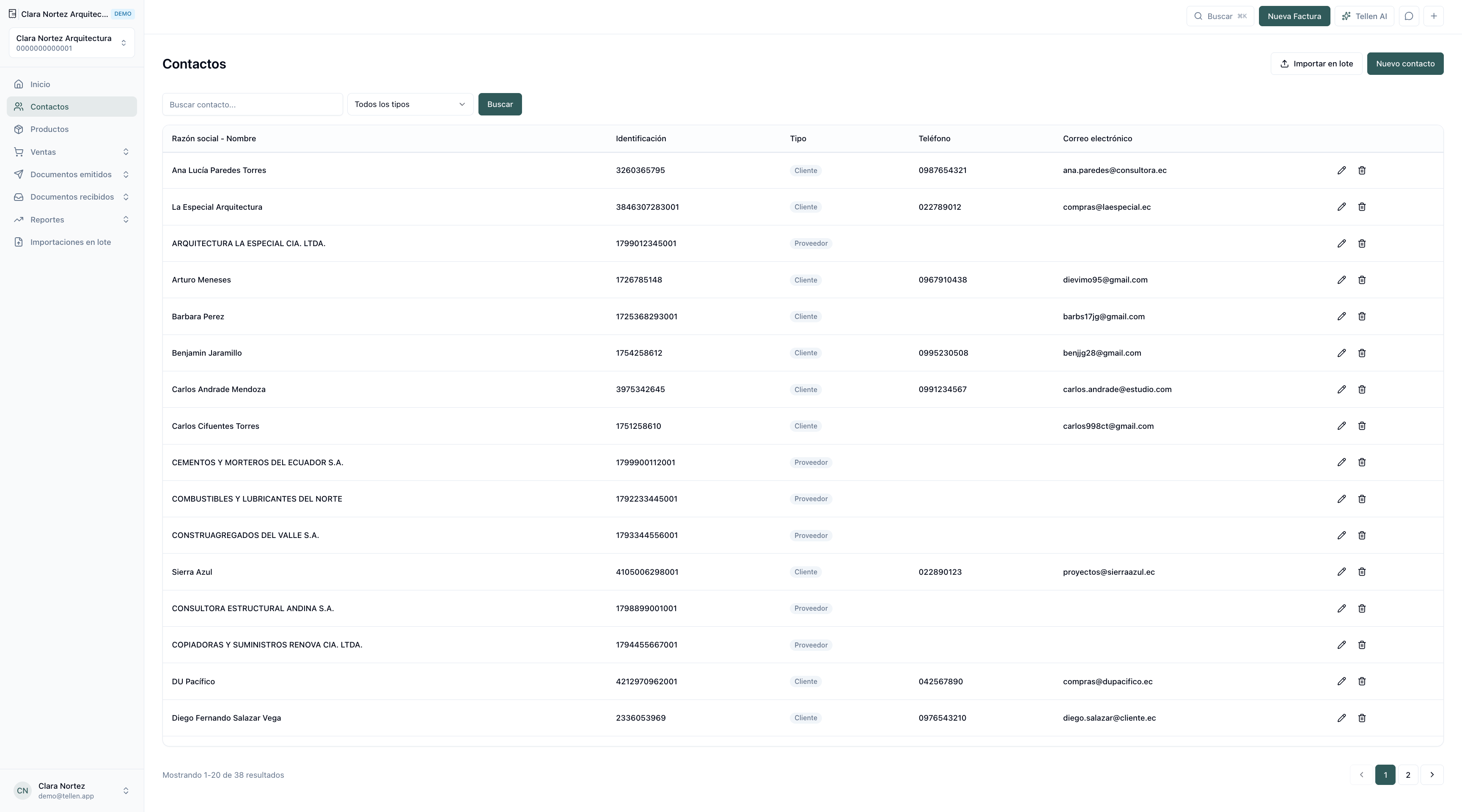Edit Arturo Meneses contact

click(x=1341, y=280)
